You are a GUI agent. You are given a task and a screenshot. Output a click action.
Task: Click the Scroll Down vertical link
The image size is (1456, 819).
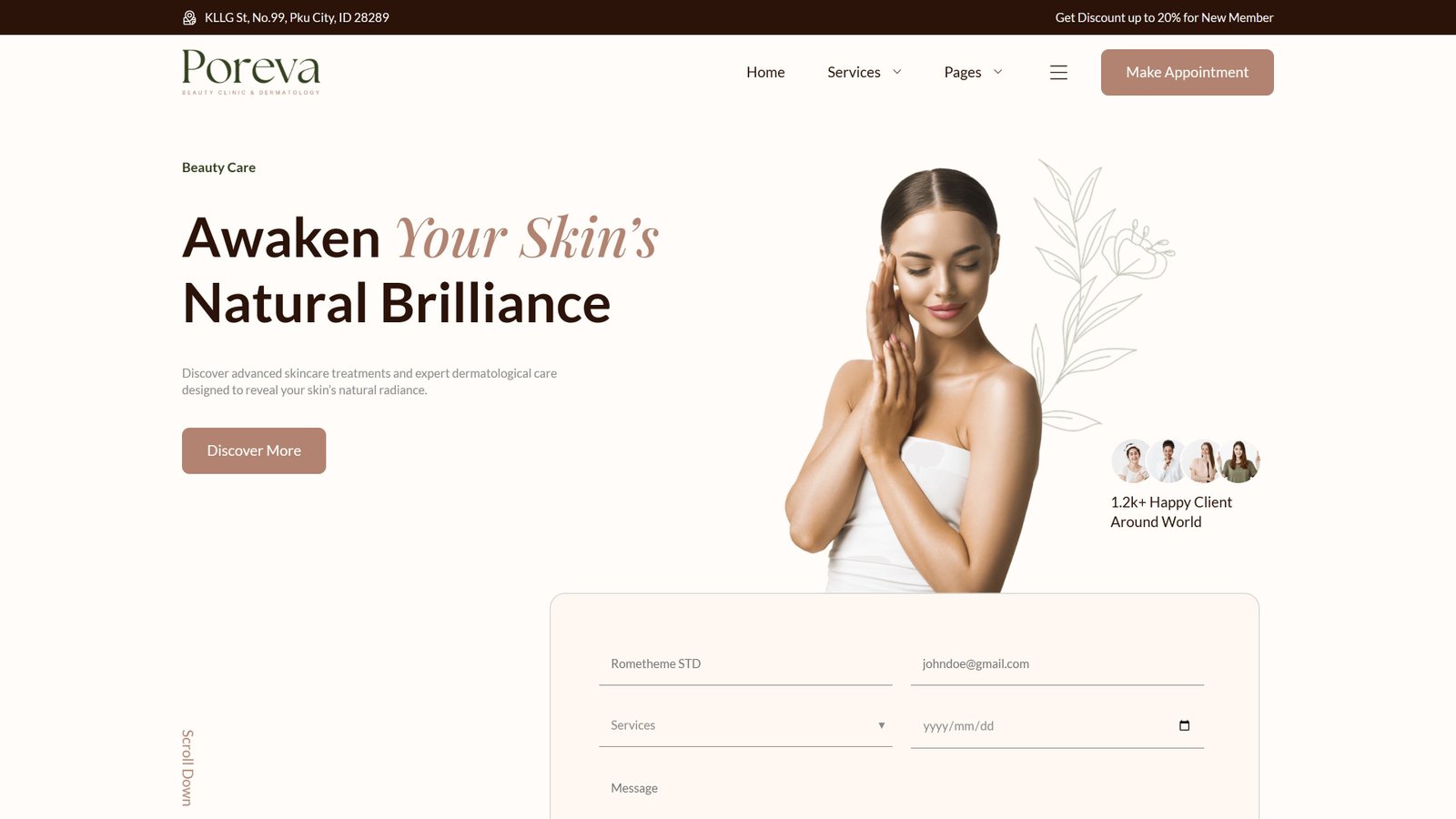click(x=187, y=767)
